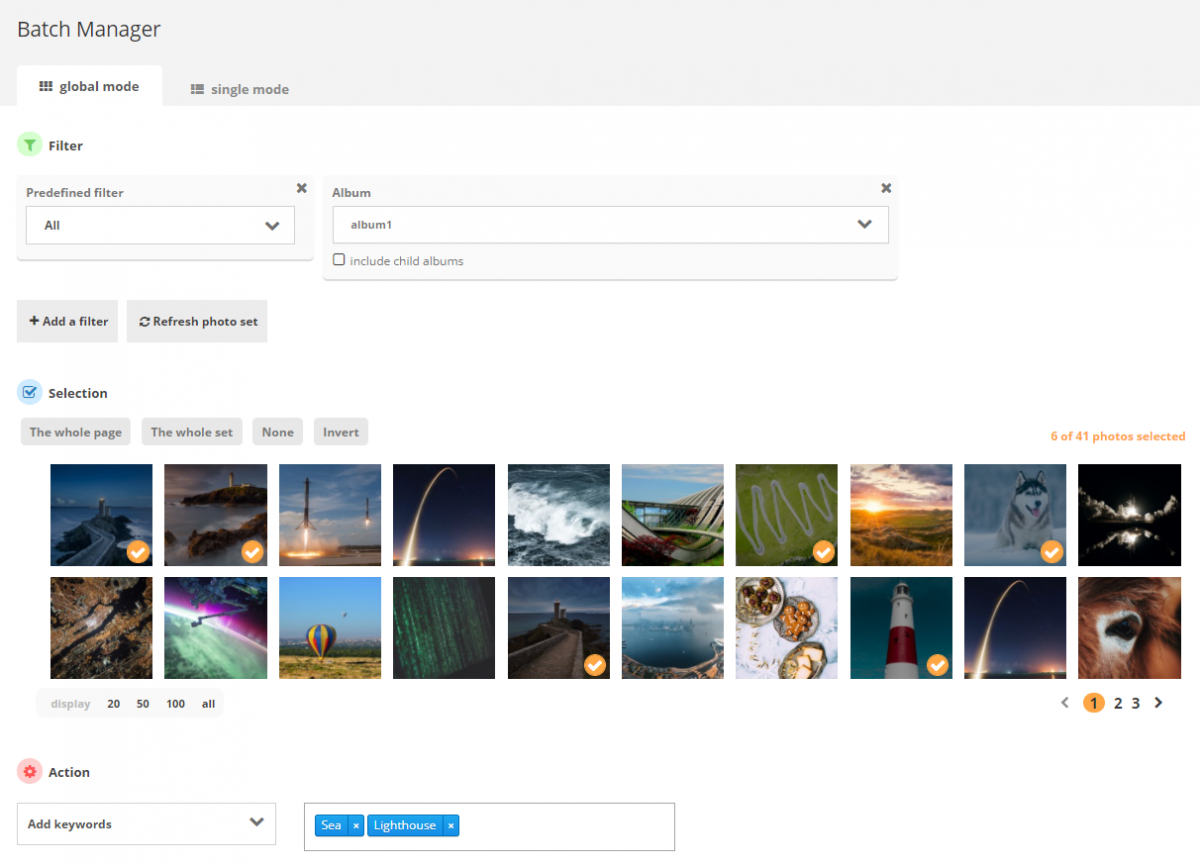Invert the current photo selection

click(340, 431)
